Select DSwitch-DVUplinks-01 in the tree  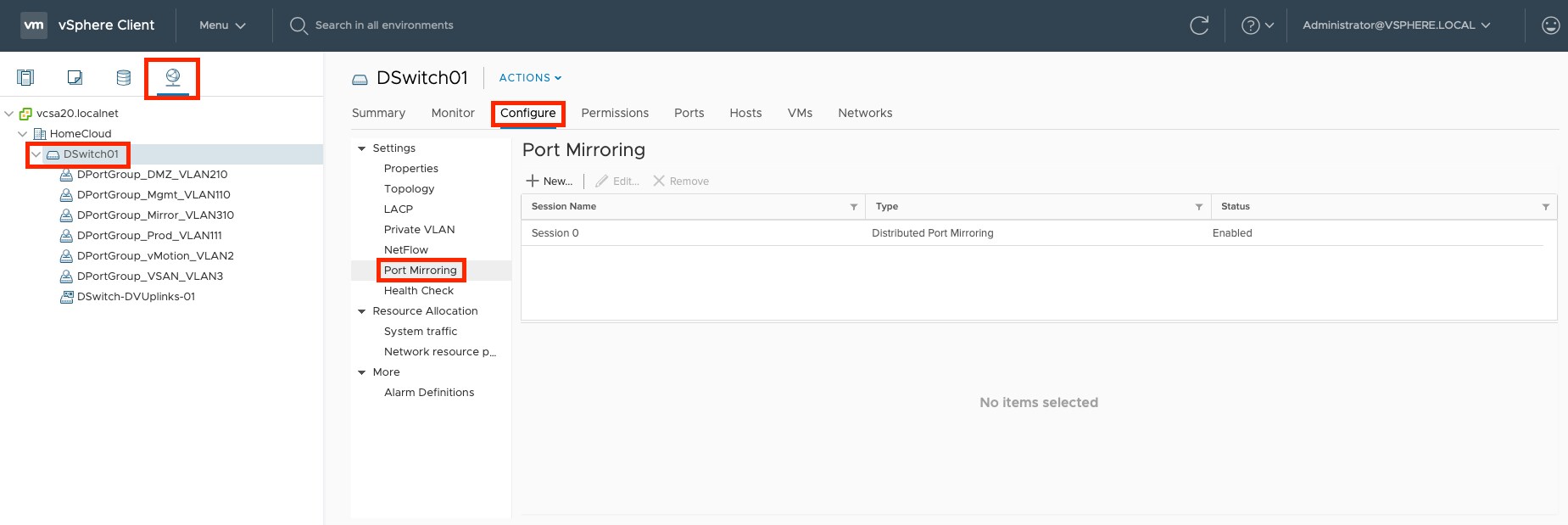click(136, 297)
